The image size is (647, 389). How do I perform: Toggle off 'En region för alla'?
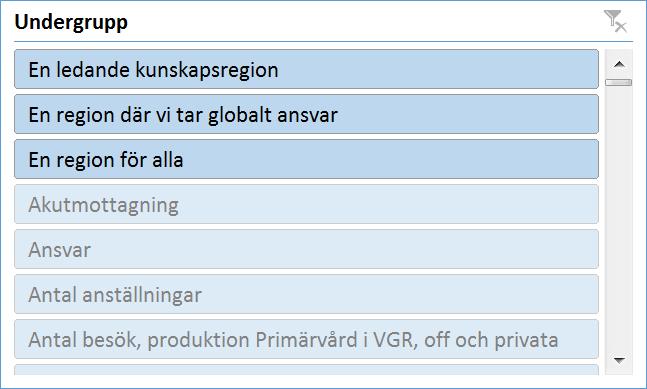click(306, 159)
